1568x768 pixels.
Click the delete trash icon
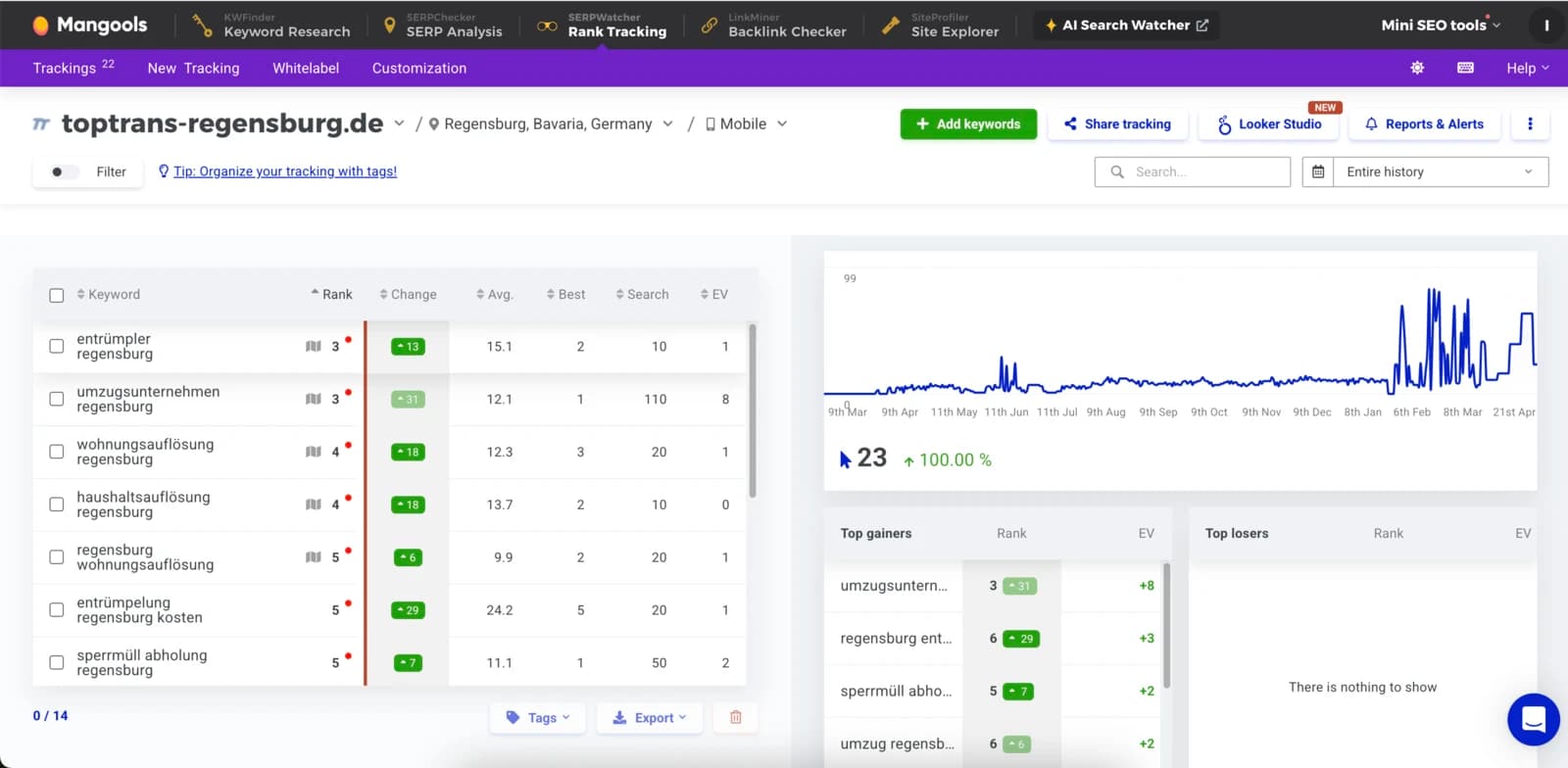point(736,718)
